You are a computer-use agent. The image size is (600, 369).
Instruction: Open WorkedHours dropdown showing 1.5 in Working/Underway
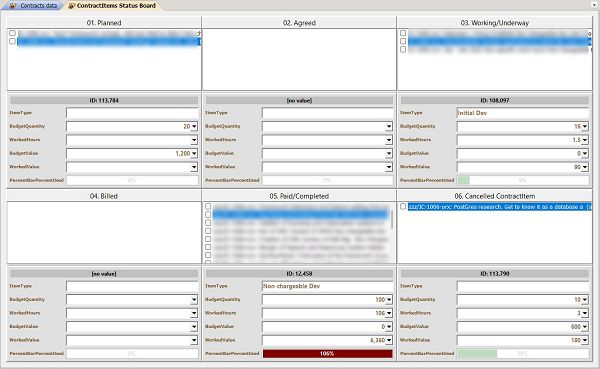585,140
